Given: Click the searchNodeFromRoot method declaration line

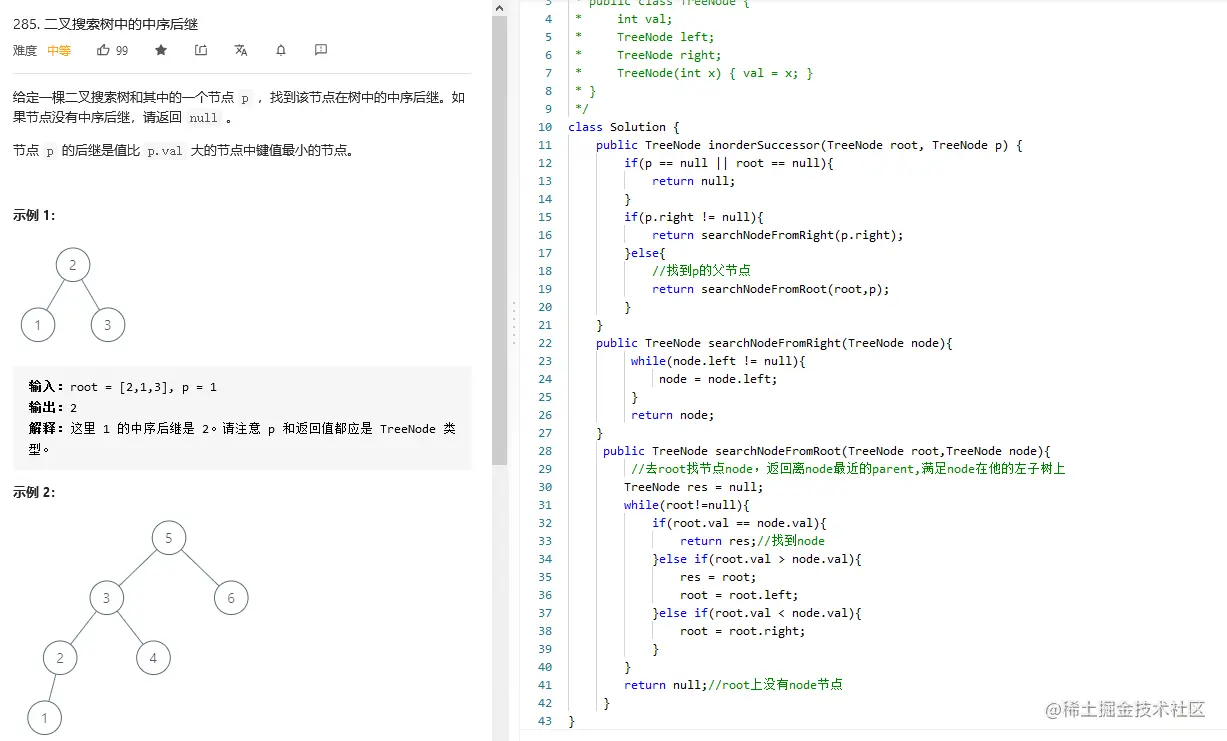Looking at the screenshot, I should click(826, 451).
